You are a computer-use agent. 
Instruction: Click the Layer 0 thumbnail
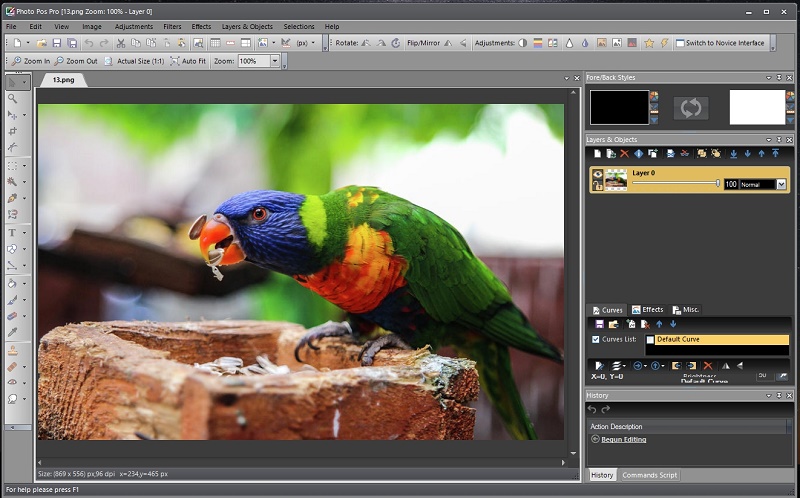[615, 180]
